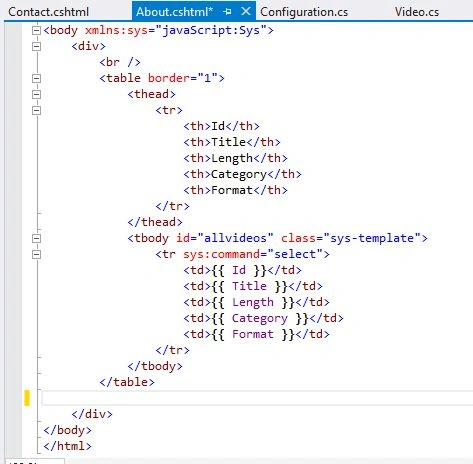The height and width of the screenshot is (464, 473).
Task: Click the closing html tag
Action: point(67,446)
